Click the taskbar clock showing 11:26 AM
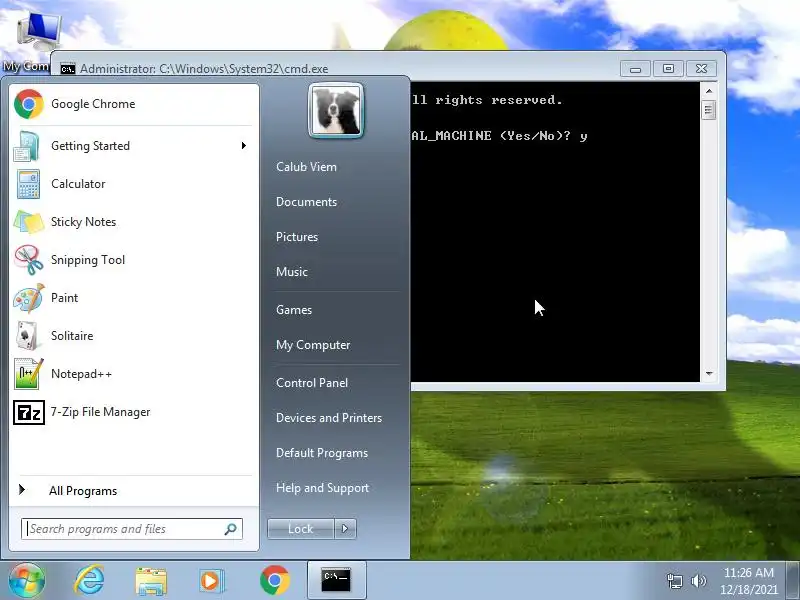 (x=748, y=581)
